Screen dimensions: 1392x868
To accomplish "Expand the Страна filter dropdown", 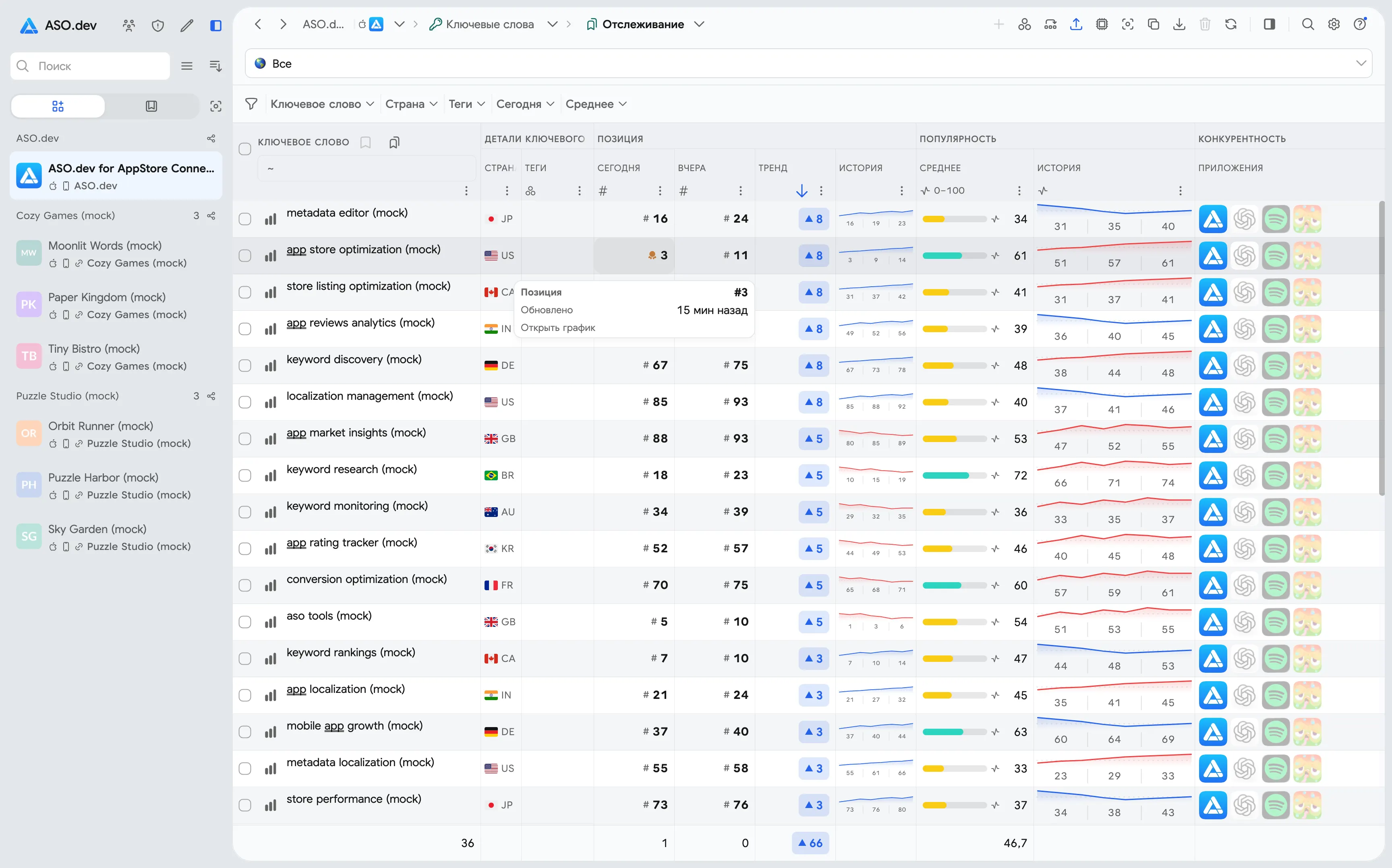I will (411, 104).
